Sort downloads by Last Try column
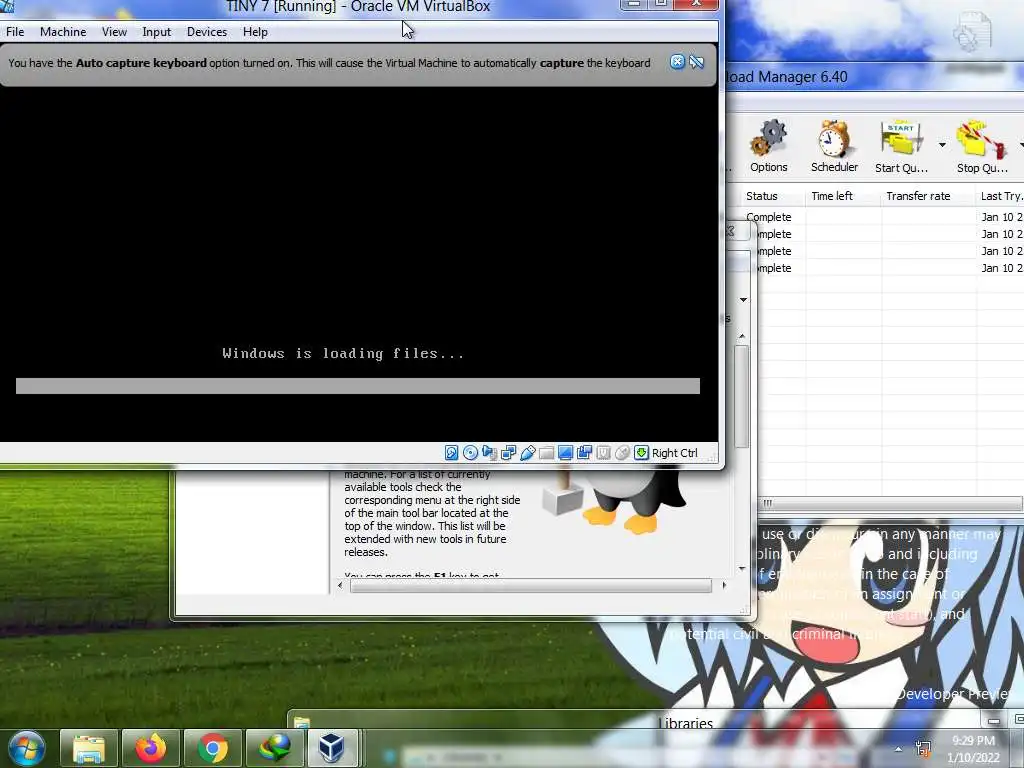 1000,196
